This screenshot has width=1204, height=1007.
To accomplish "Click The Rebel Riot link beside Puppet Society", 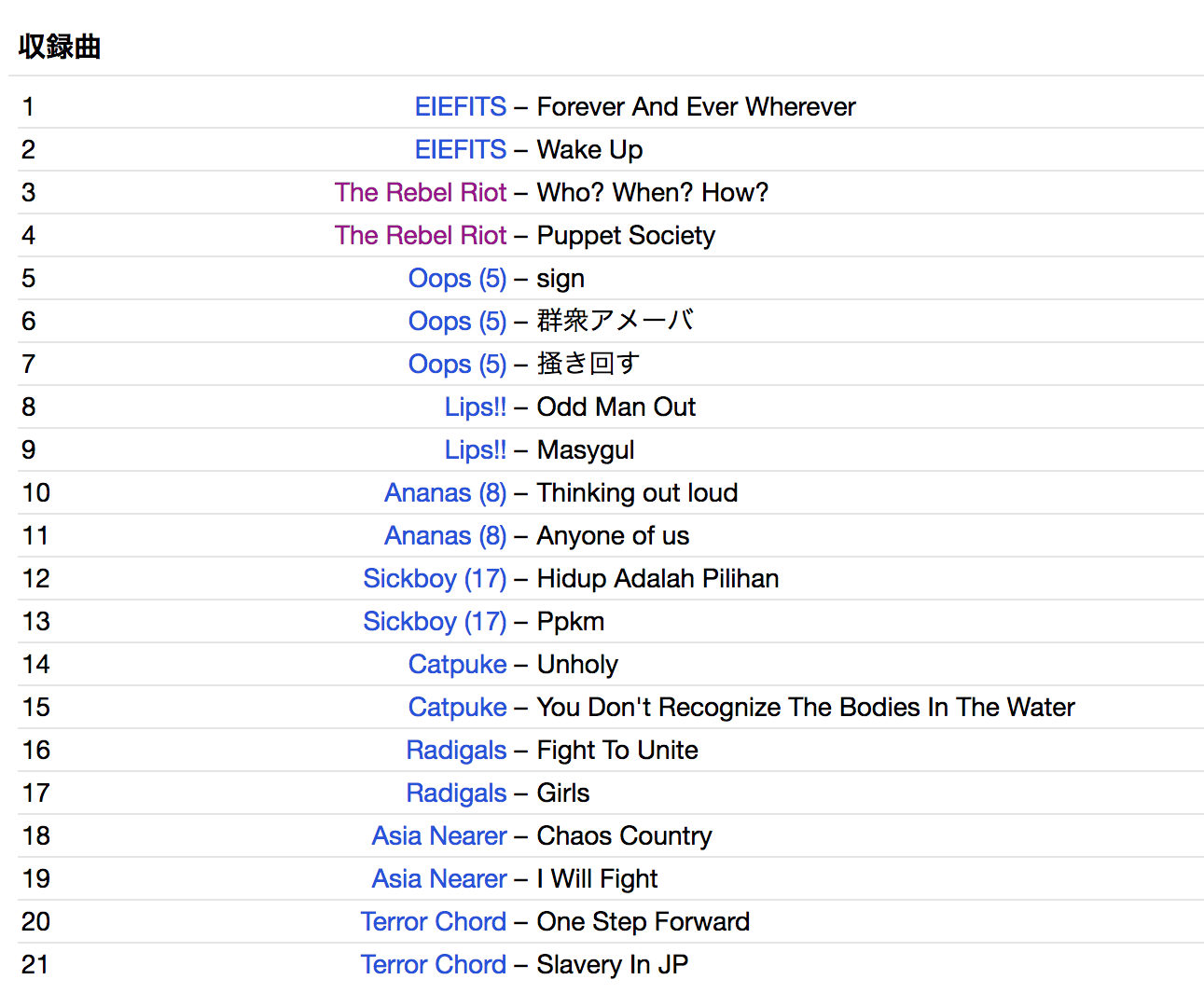I will 421,235.
